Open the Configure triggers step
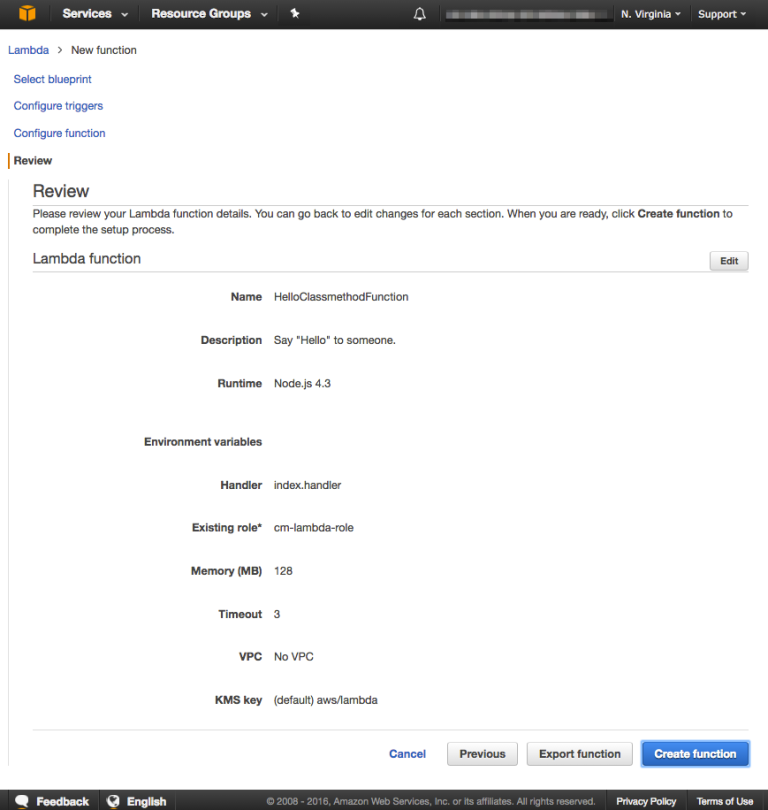The height and width of the screenshot is (810, 768). 57,105
